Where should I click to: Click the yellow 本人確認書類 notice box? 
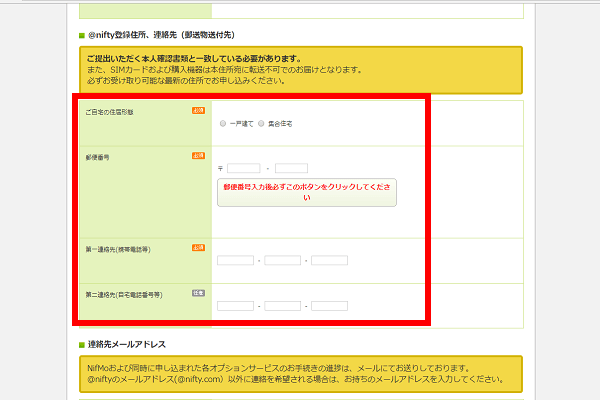coord(301,70)
